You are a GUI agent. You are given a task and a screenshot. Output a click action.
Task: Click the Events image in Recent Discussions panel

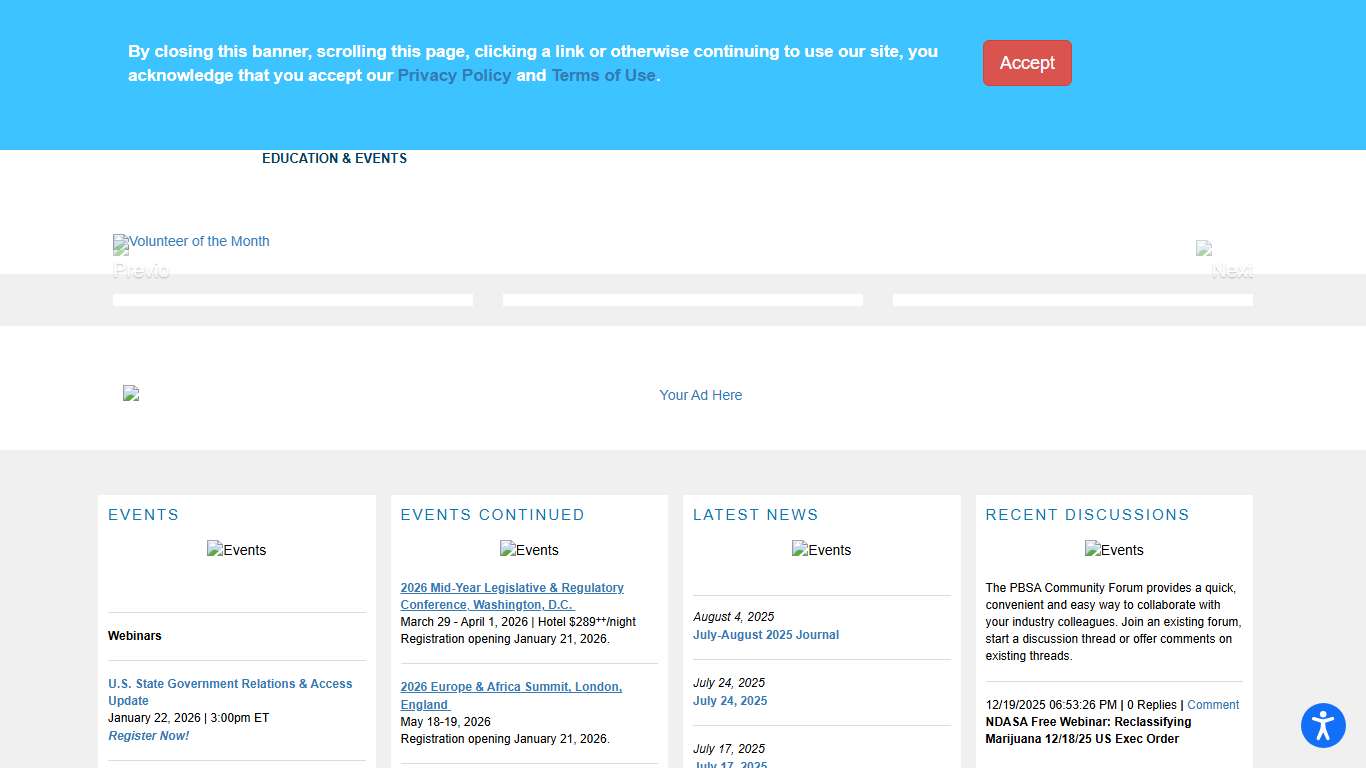tap(1114, 549)
